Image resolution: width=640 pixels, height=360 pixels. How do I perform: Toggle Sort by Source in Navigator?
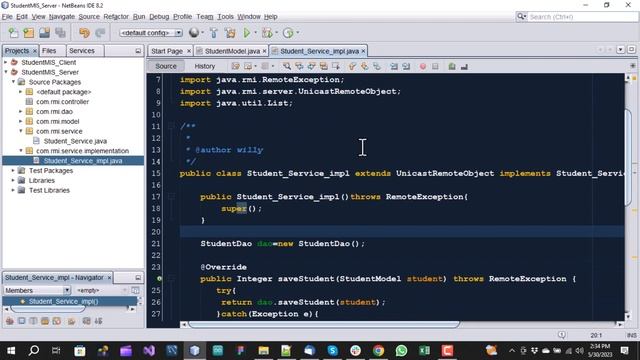click(98, 321)
